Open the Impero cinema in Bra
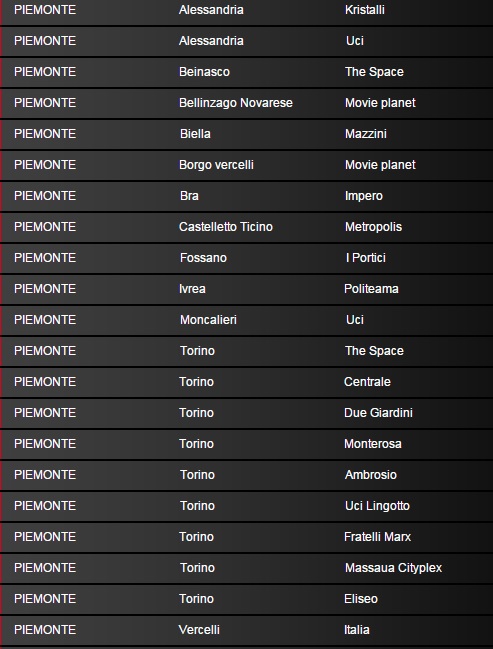493x649 pixels. coord(363,196)
